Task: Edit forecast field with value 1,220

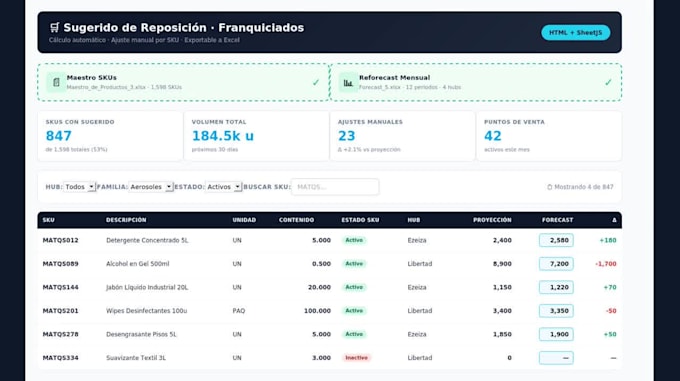Action: [x=556, y=287]
